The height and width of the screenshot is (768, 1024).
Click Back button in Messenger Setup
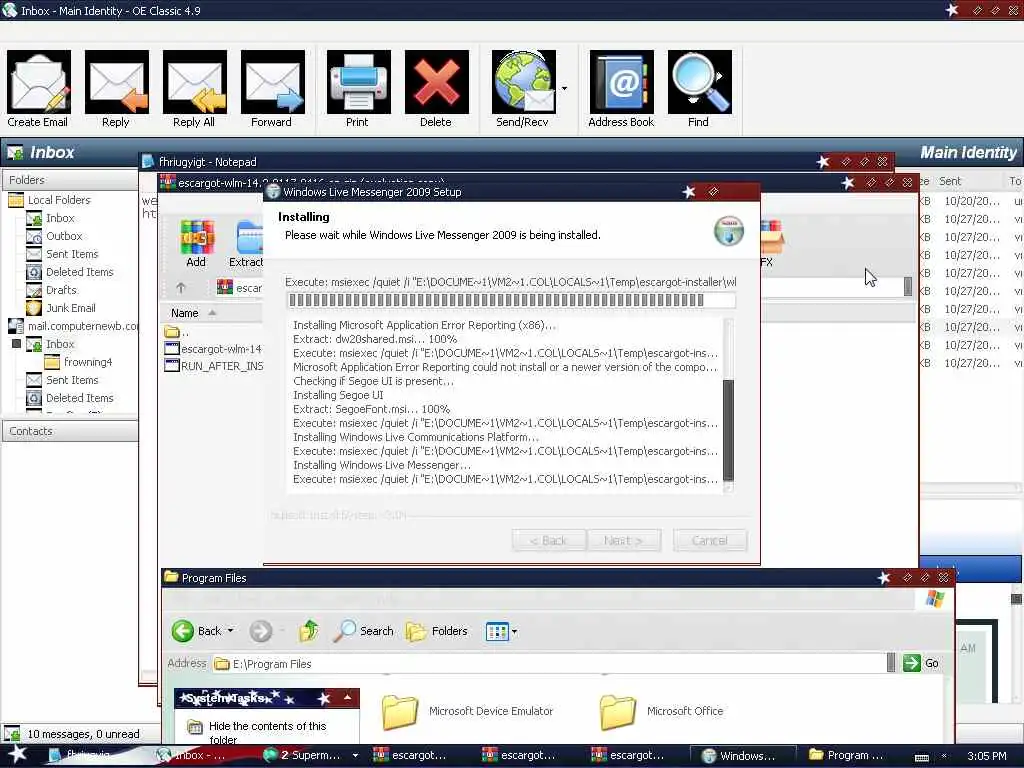pyautogui.click(x=549, y=540)
